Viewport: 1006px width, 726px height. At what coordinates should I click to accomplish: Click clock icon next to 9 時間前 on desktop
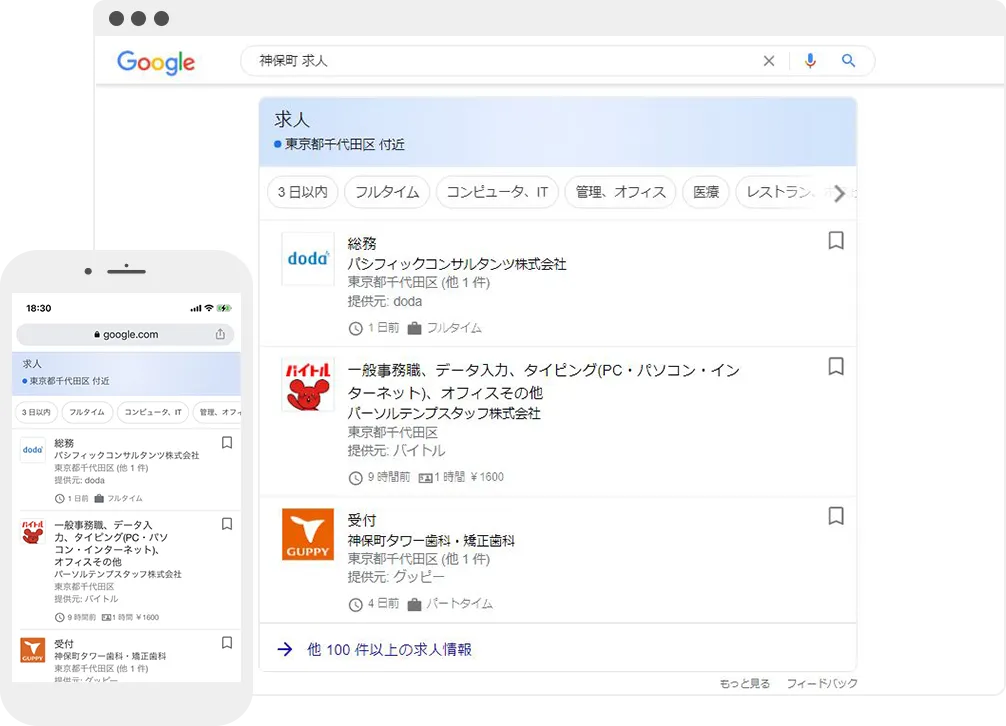[x=355, y=478]
